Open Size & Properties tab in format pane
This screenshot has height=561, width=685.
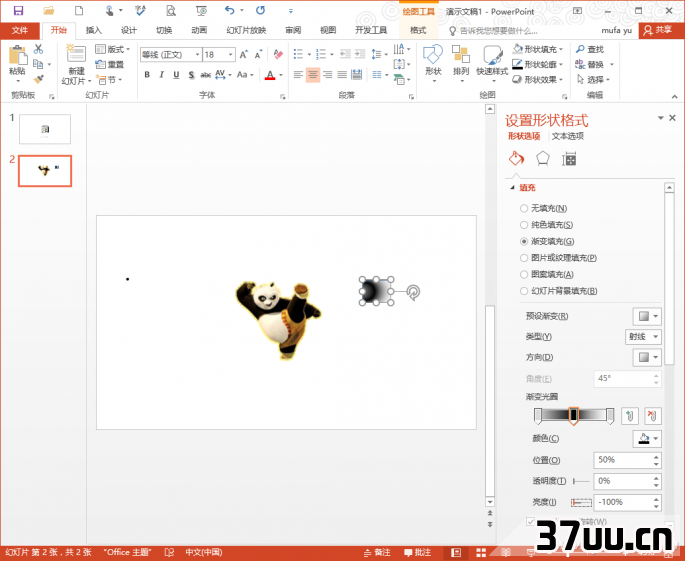point(569,159)
